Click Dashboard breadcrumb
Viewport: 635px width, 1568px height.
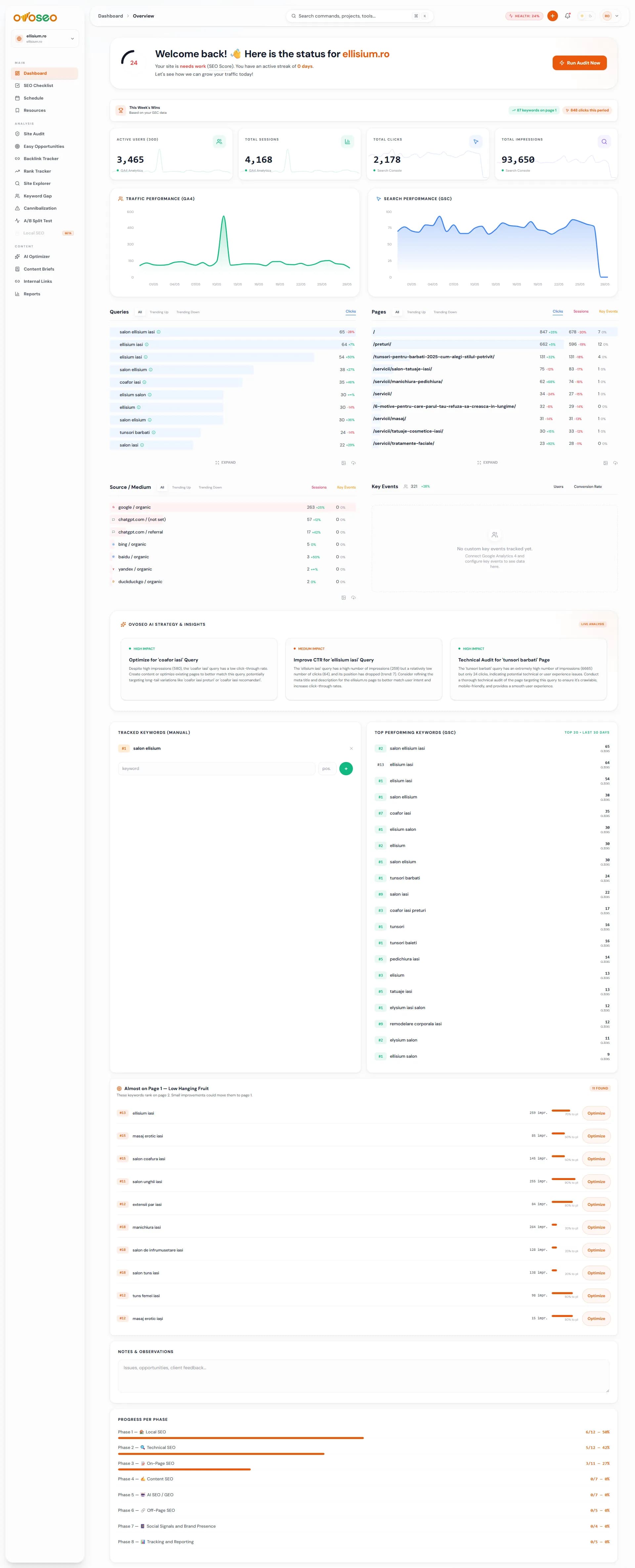click(110, 16)
